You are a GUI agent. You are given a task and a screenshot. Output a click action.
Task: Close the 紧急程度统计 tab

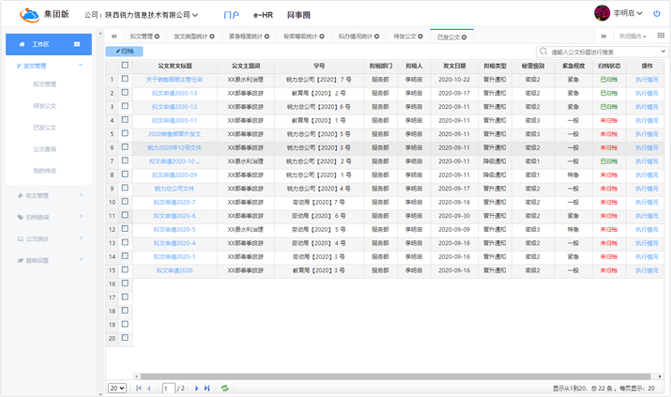pyautogui.click(x=267, y=36)
